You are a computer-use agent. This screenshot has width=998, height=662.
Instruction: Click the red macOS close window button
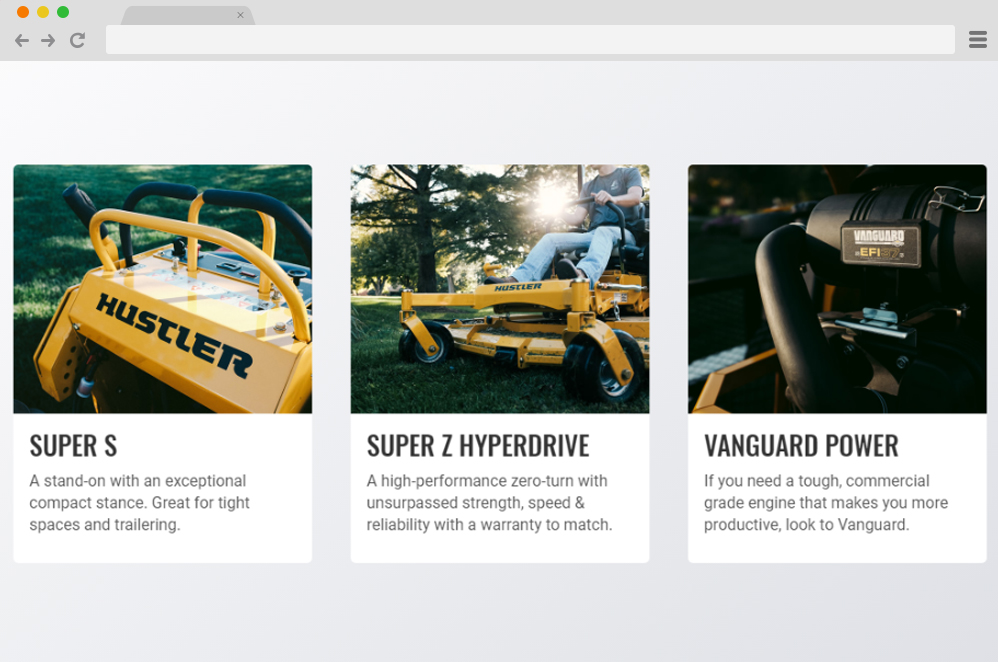[23, 12]
